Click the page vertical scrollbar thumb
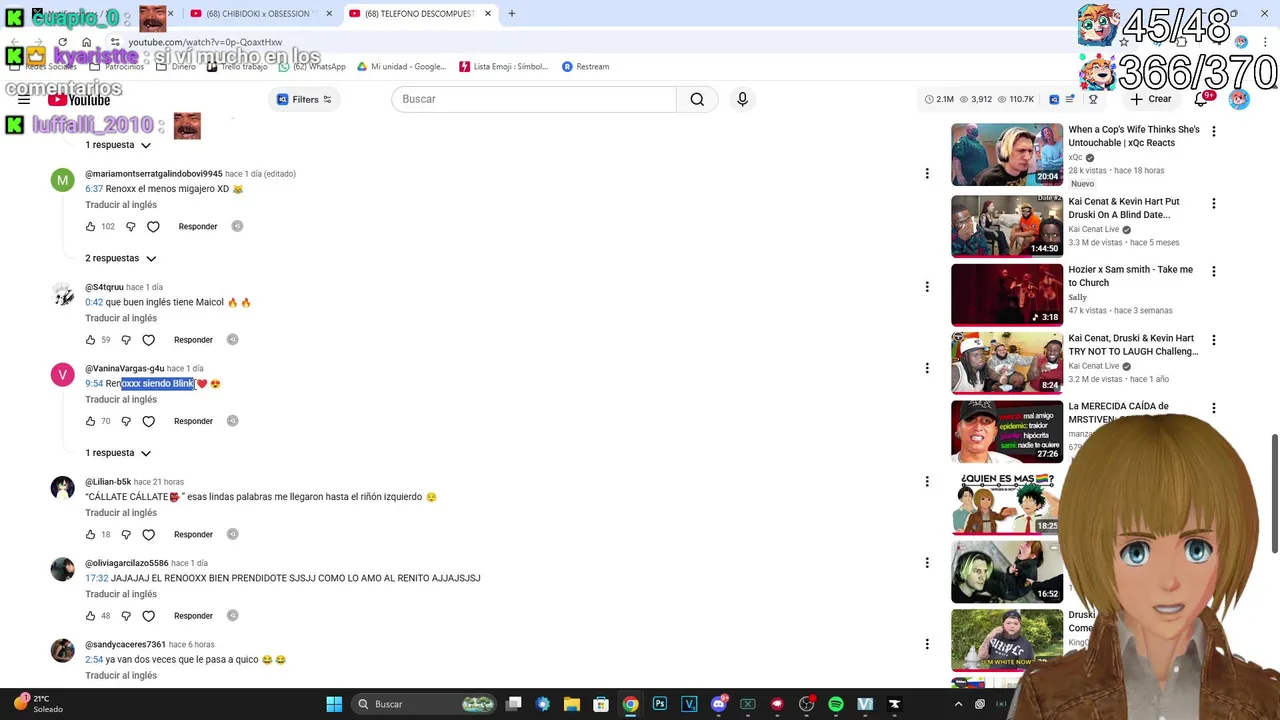Image resolution: width=1280 pixels, height=720 pixels. [1274, 493]
